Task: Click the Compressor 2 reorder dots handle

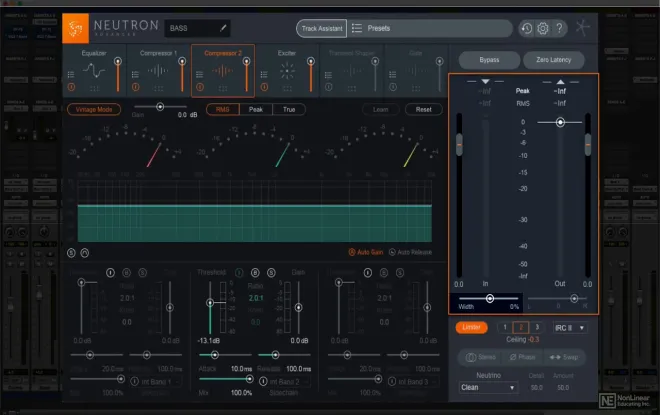Action: (x=223, y=88)
